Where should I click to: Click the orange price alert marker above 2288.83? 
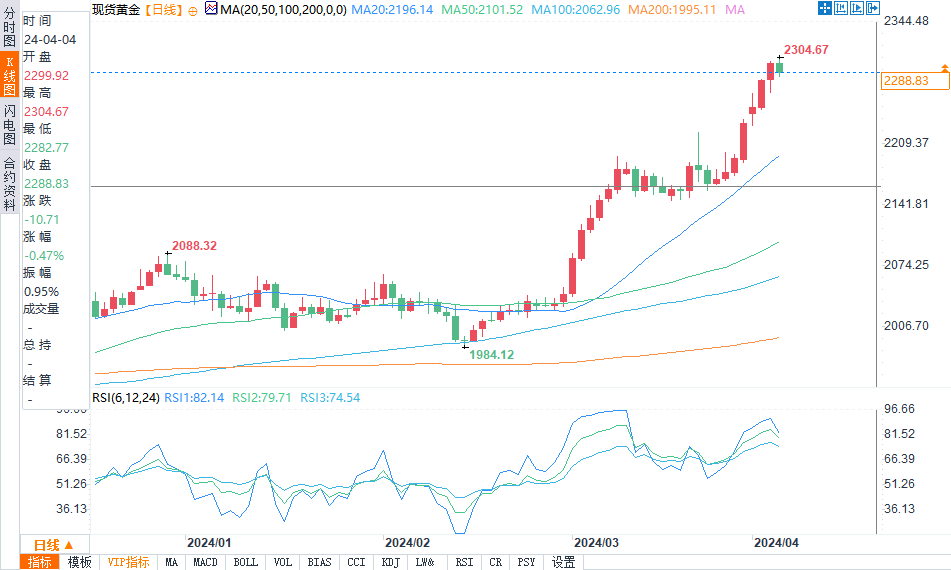943,65
